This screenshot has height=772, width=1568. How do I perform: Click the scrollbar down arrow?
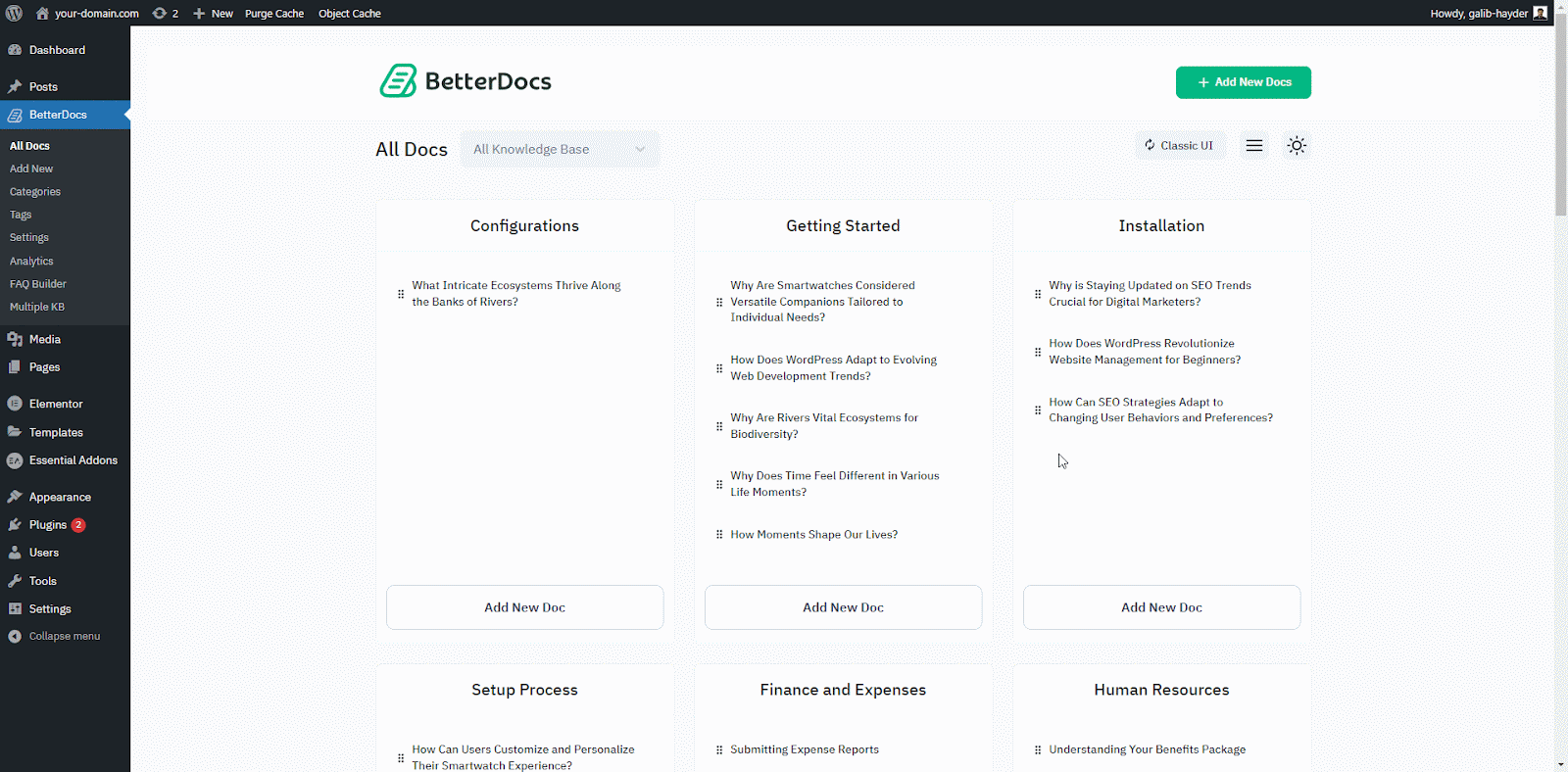click(x=1560, y=764)
